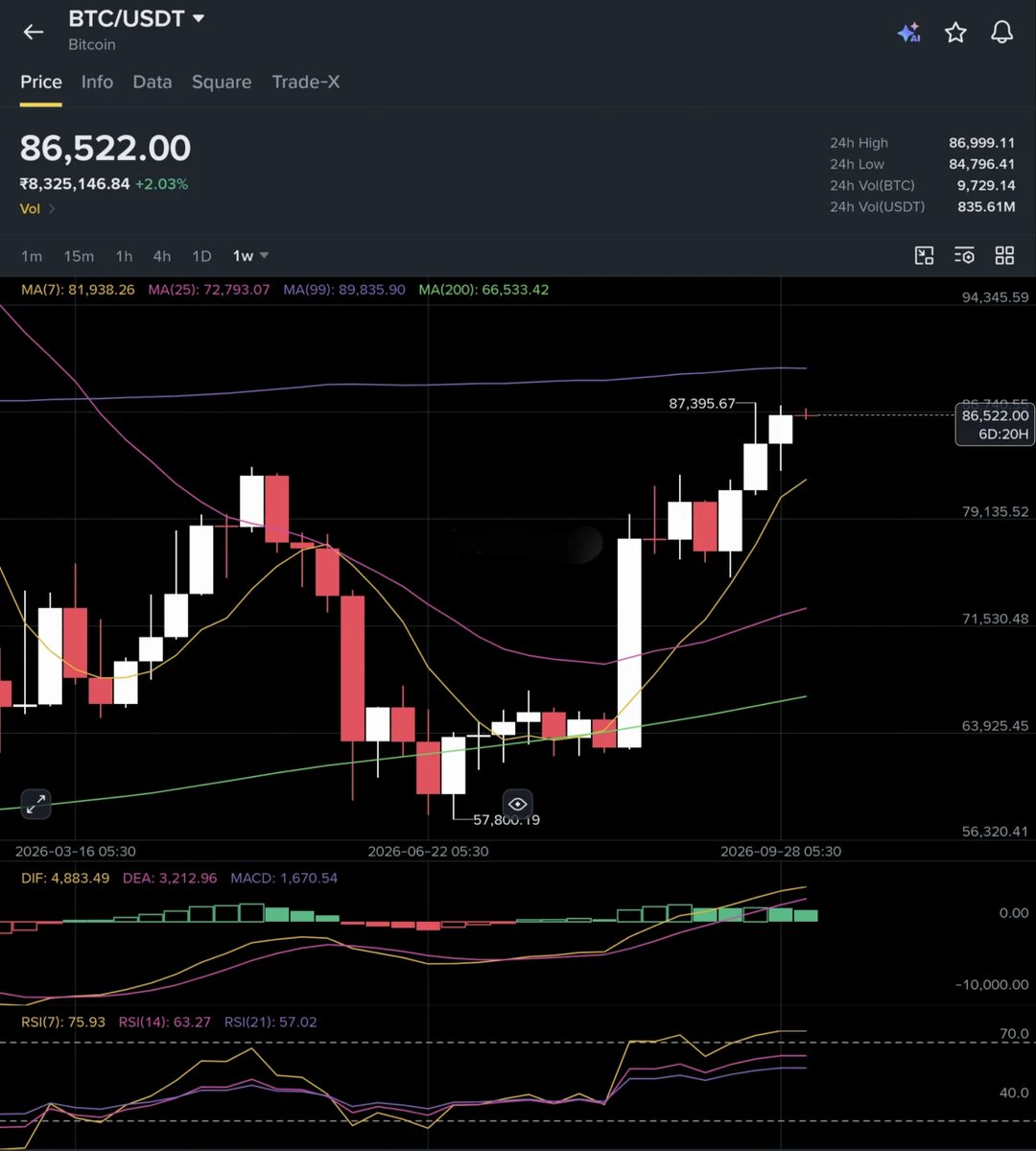Screen dimensions: 1036x1151
Task: Click the MA(200) indicator value label
Action: click(483, 290)
